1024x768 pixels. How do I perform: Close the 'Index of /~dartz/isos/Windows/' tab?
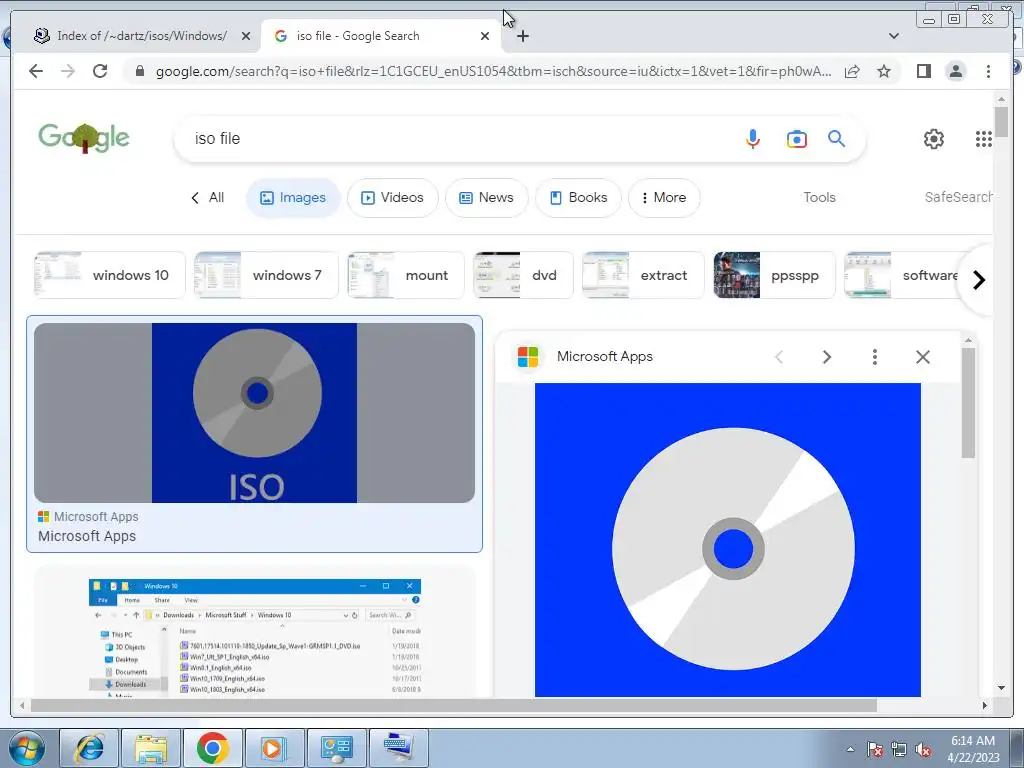[246, 36]
